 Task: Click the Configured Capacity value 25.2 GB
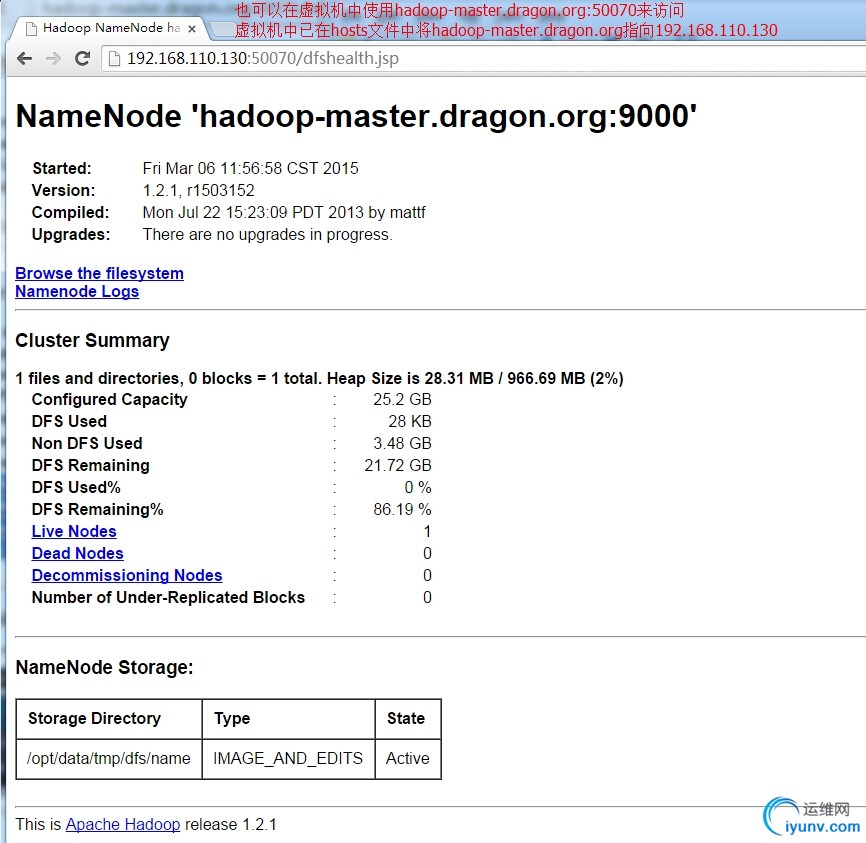click(x=402, y=399)
